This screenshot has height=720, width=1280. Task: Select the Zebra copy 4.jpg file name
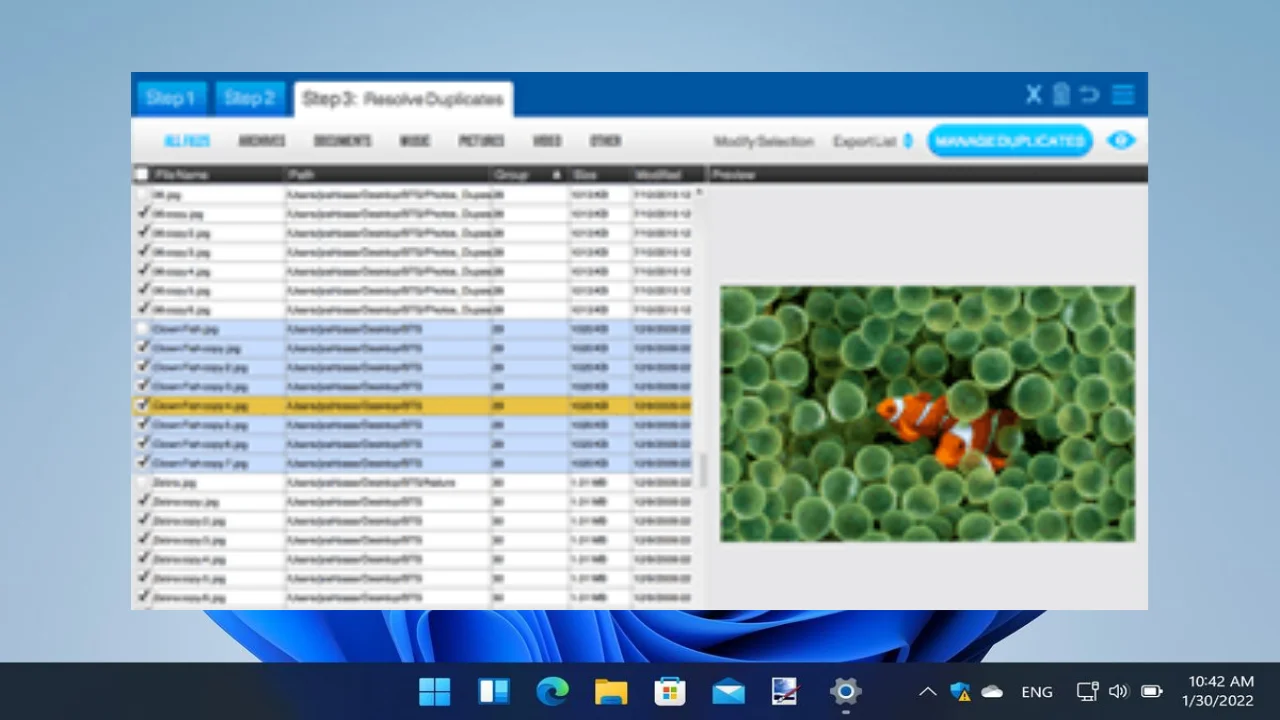pos(189,559)
